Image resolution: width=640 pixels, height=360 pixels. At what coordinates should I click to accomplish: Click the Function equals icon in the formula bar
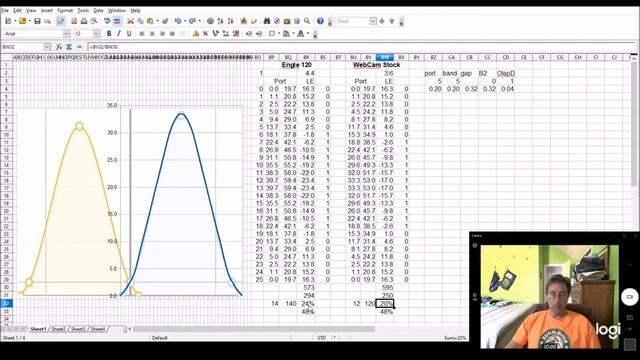[x=79, y=47]
